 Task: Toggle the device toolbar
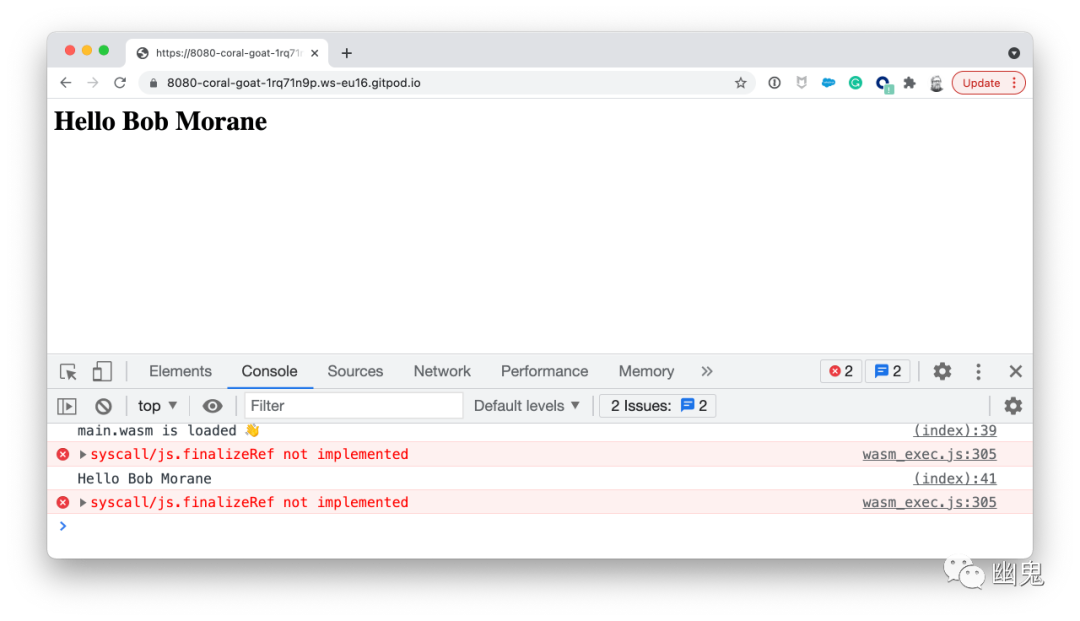(102, 372)
